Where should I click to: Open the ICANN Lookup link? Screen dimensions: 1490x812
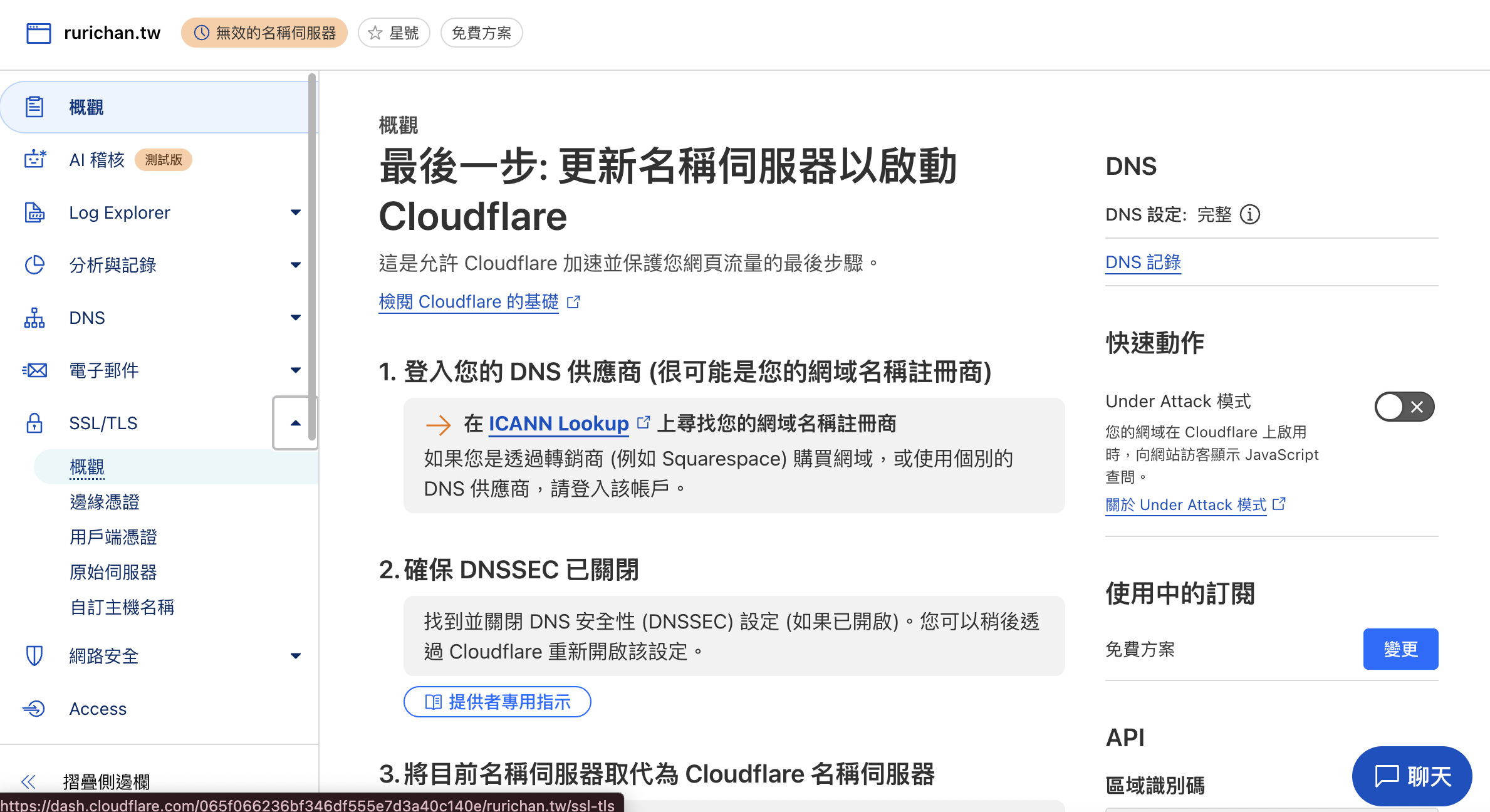(x=558, y=424)
